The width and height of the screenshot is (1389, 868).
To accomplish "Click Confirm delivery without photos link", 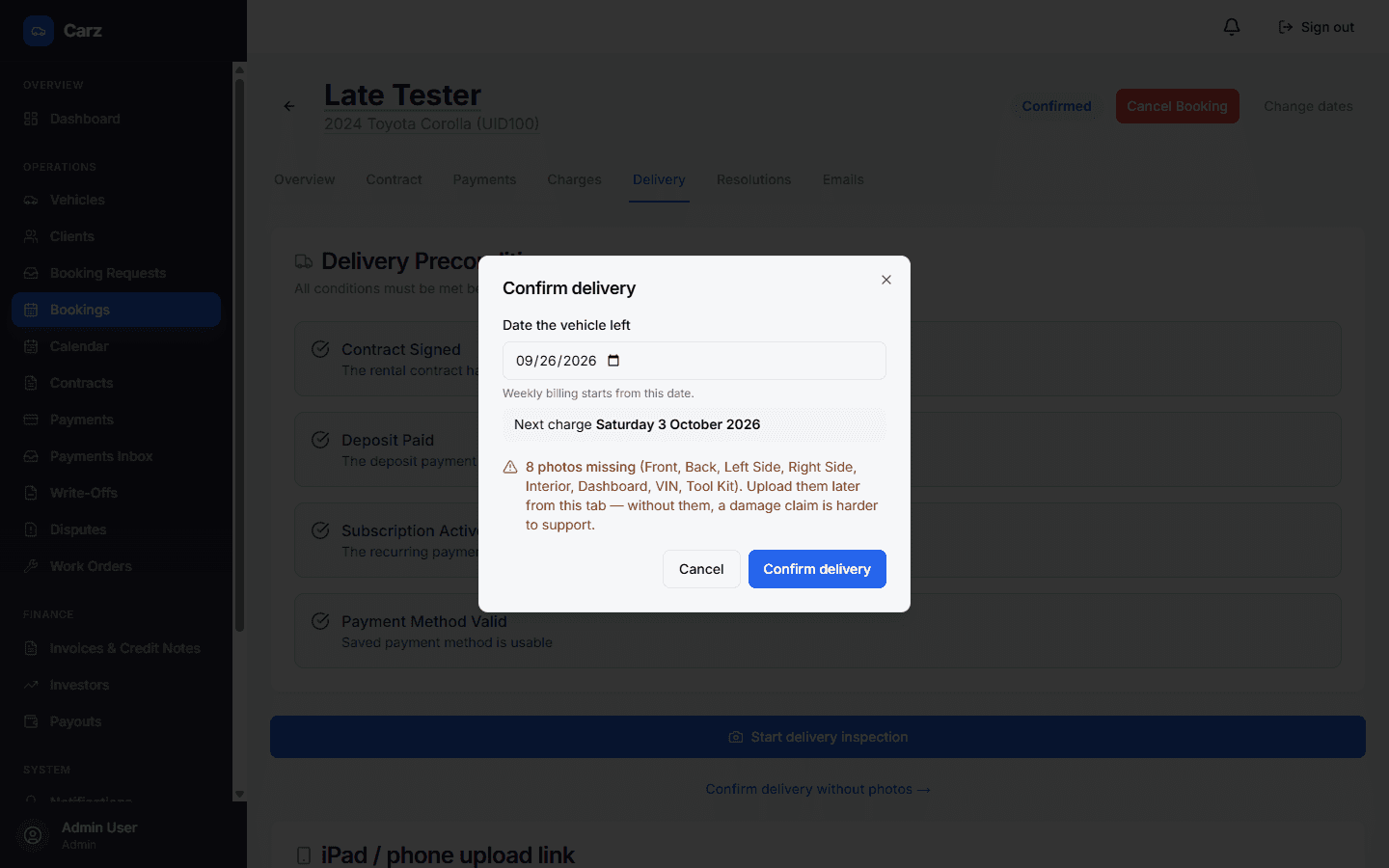I will click(818, 789).
